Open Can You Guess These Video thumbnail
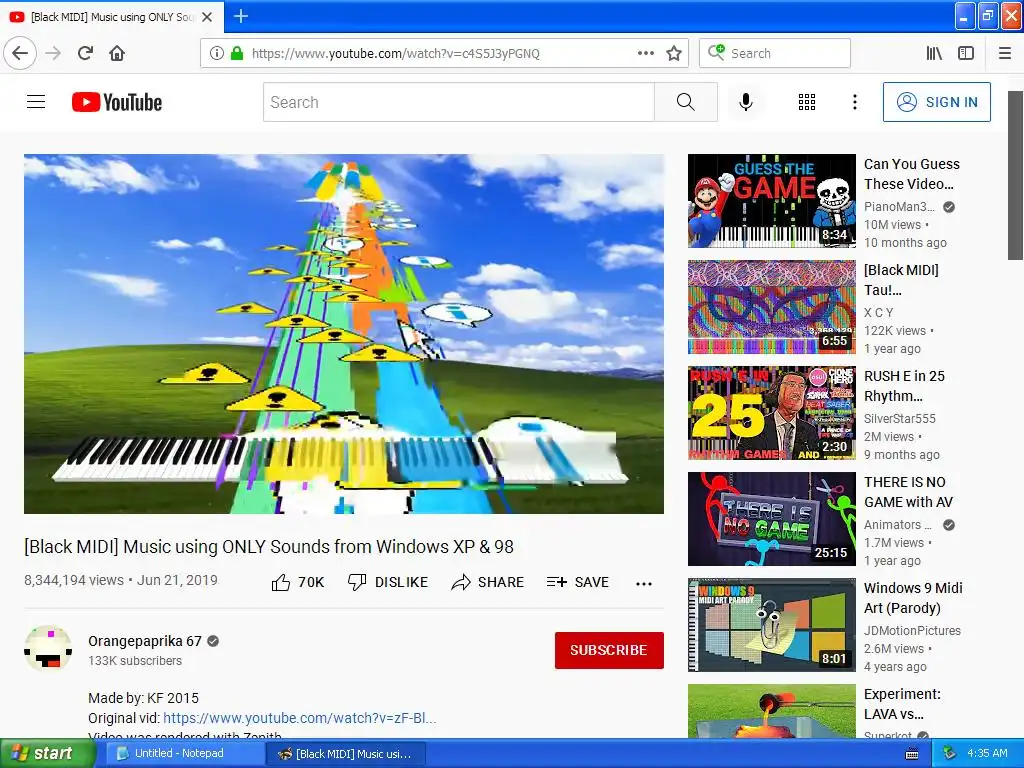Image resolution: width=1024 pixels, height=768 pixels. tap(771, 200)
